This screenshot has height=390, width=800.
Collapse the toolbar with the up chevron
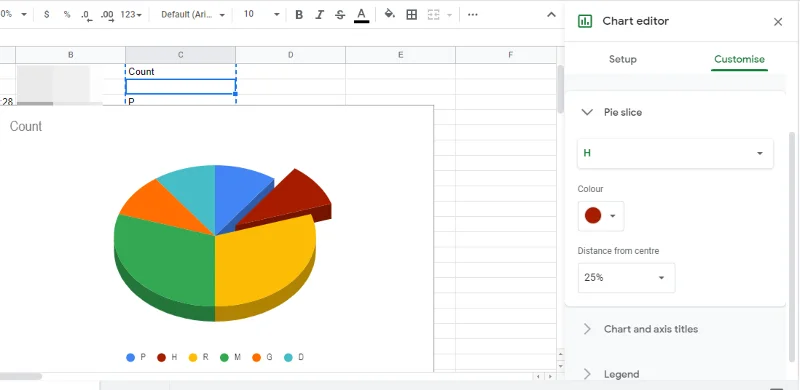(551, 15)
